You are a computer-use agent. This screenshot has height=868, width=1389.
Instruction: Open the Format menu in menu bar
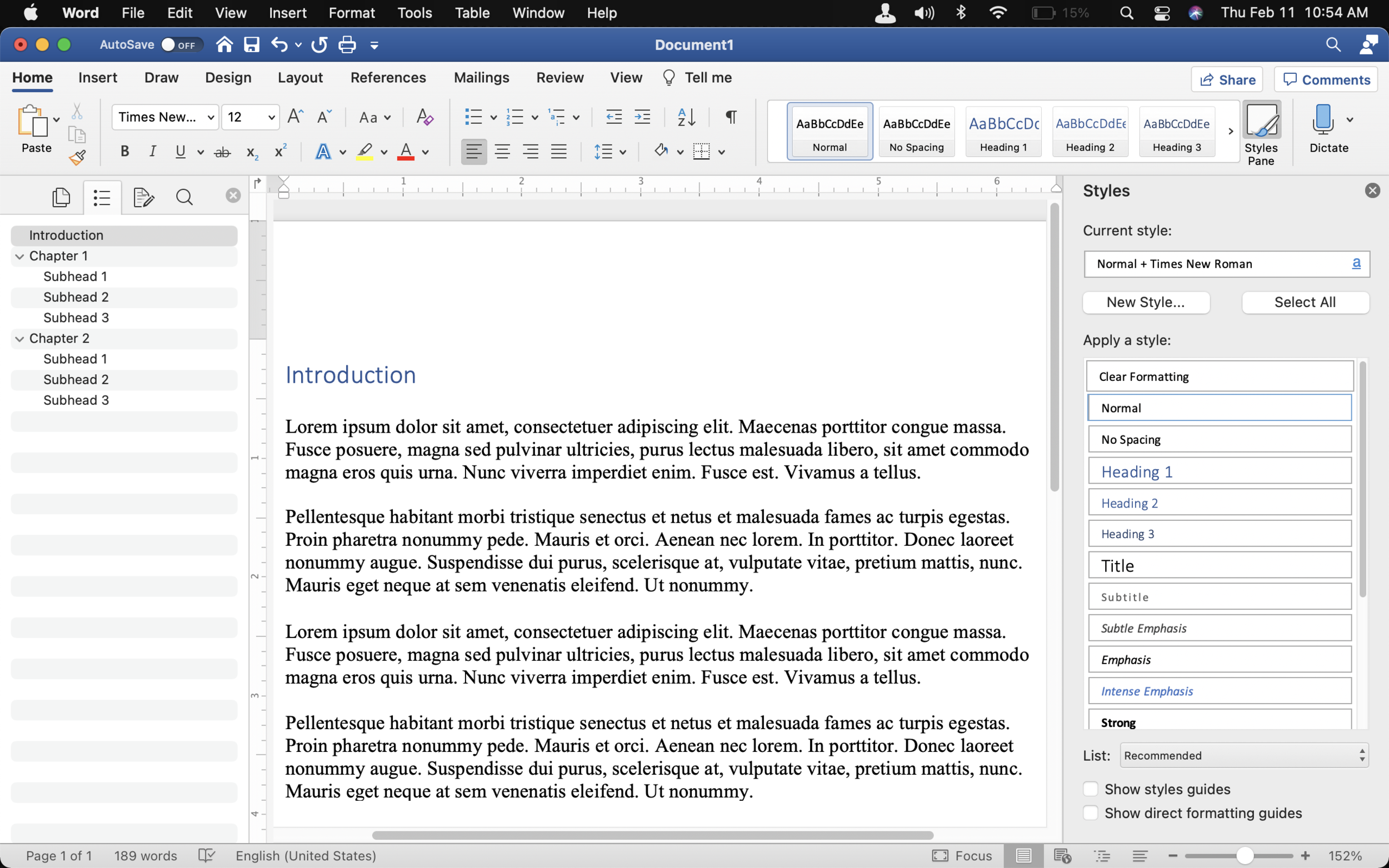pos(351,13)
